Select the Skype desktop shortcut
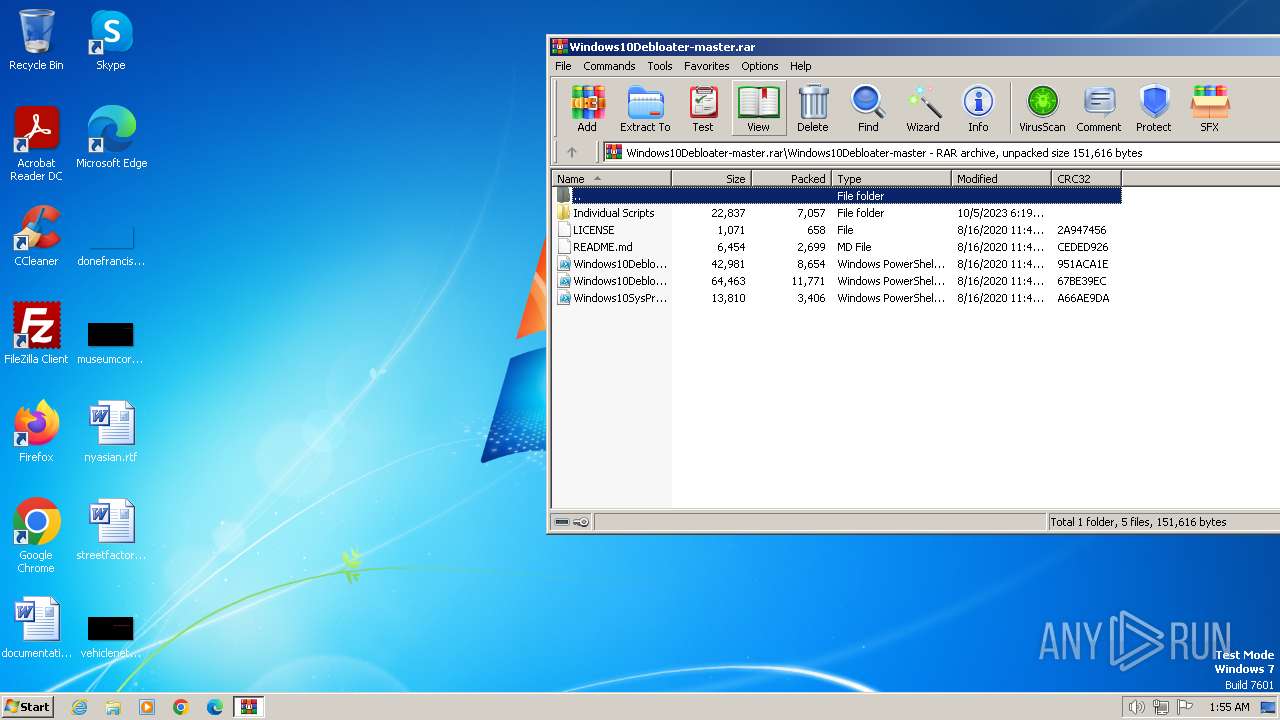Screen dimensions: 1280x720 coord(111,41)
